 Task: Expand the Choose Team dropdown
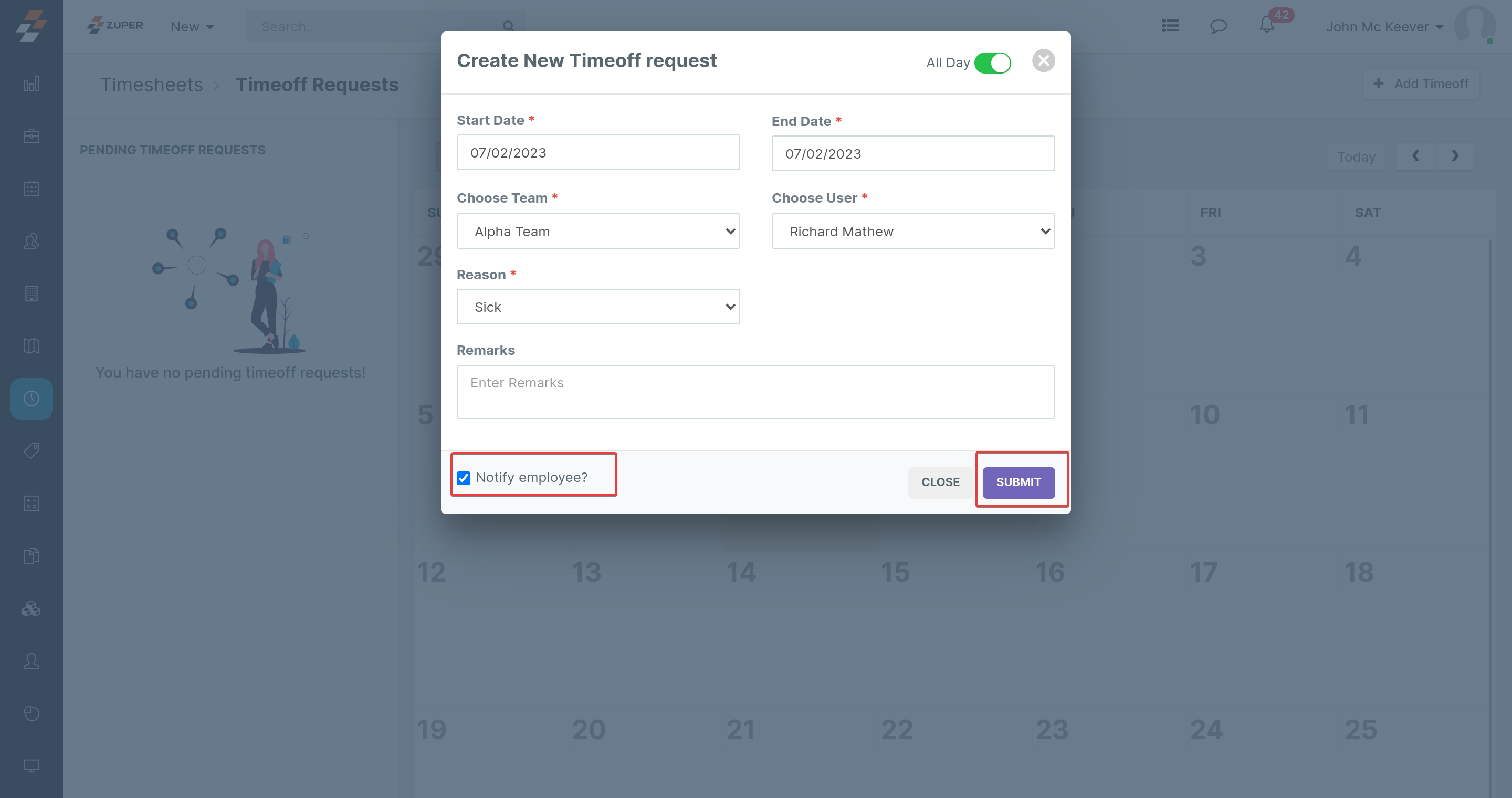[598, 231]
